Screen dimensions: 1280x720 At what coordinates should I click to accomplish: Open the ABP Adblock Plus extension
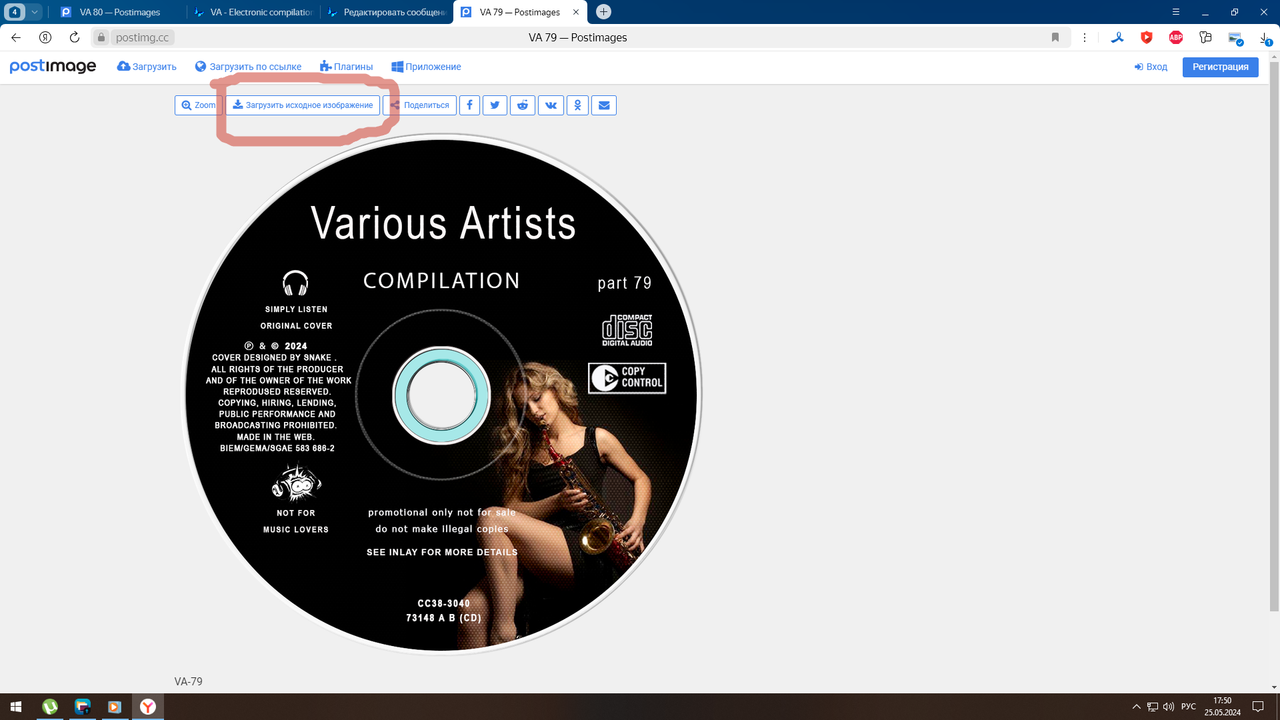tap(1176, 38)
